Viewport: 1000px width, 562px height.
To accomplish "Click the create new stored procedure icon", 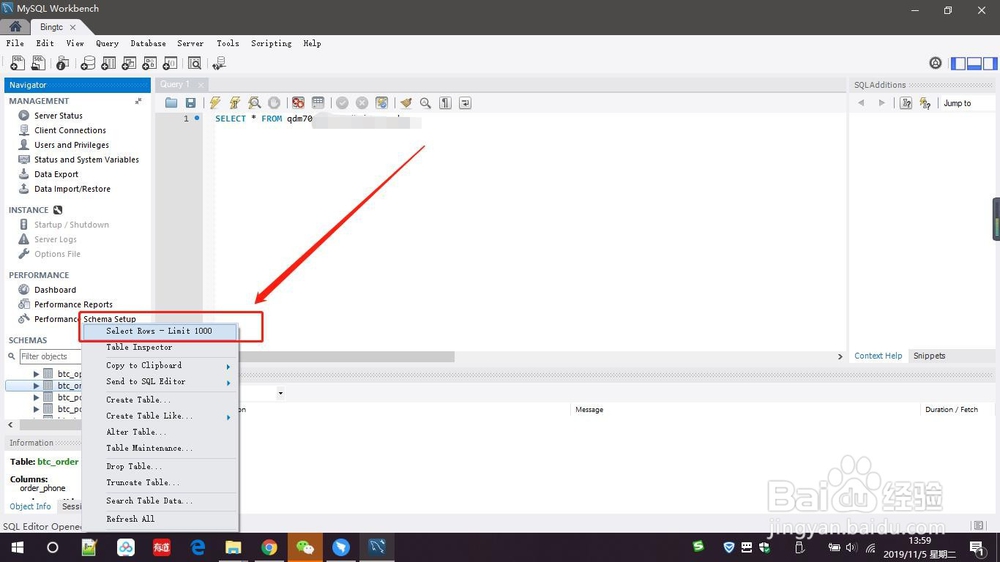I will click(149, 63).
